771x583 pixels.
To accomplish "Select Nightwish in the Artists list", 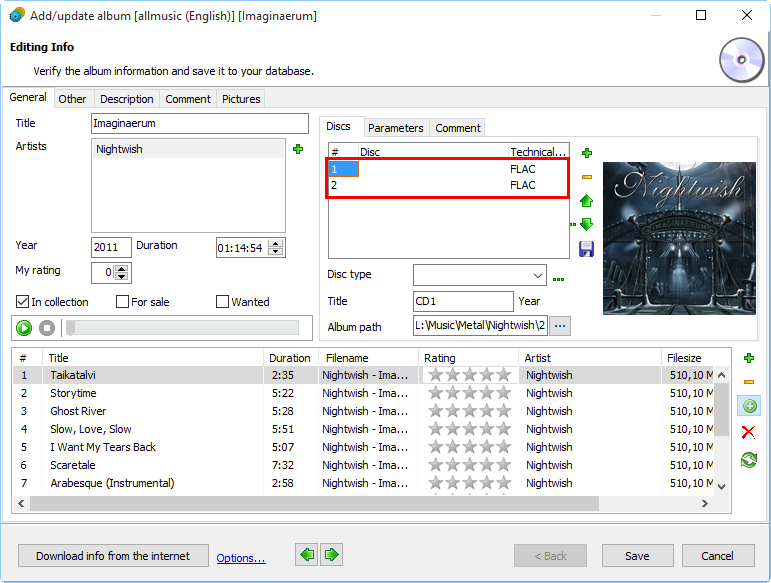I will click(188, 149).
